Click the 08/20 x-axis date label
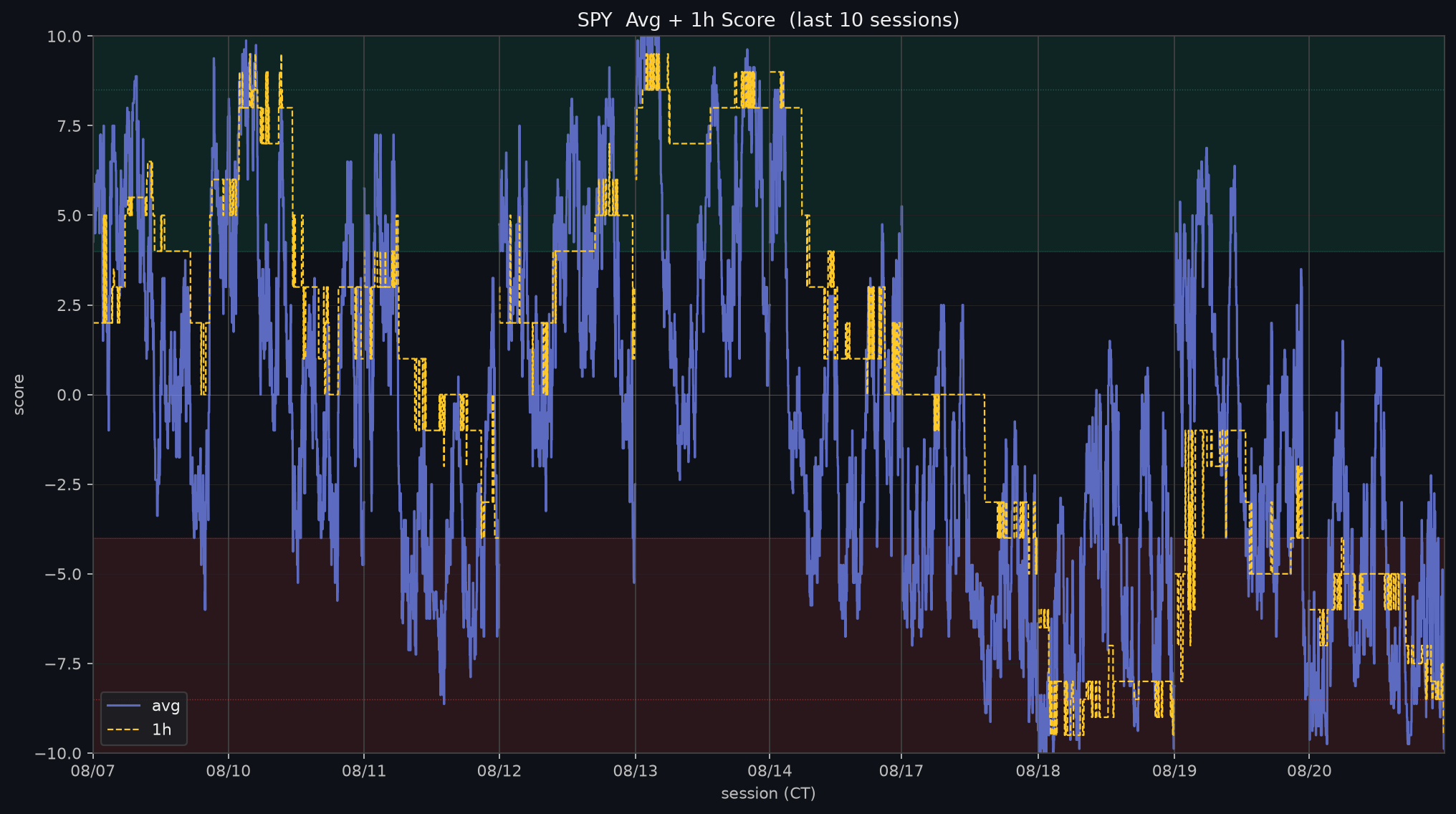Screen dimensions: 1456x814 pyautogui.click(x=1309, y=771)
